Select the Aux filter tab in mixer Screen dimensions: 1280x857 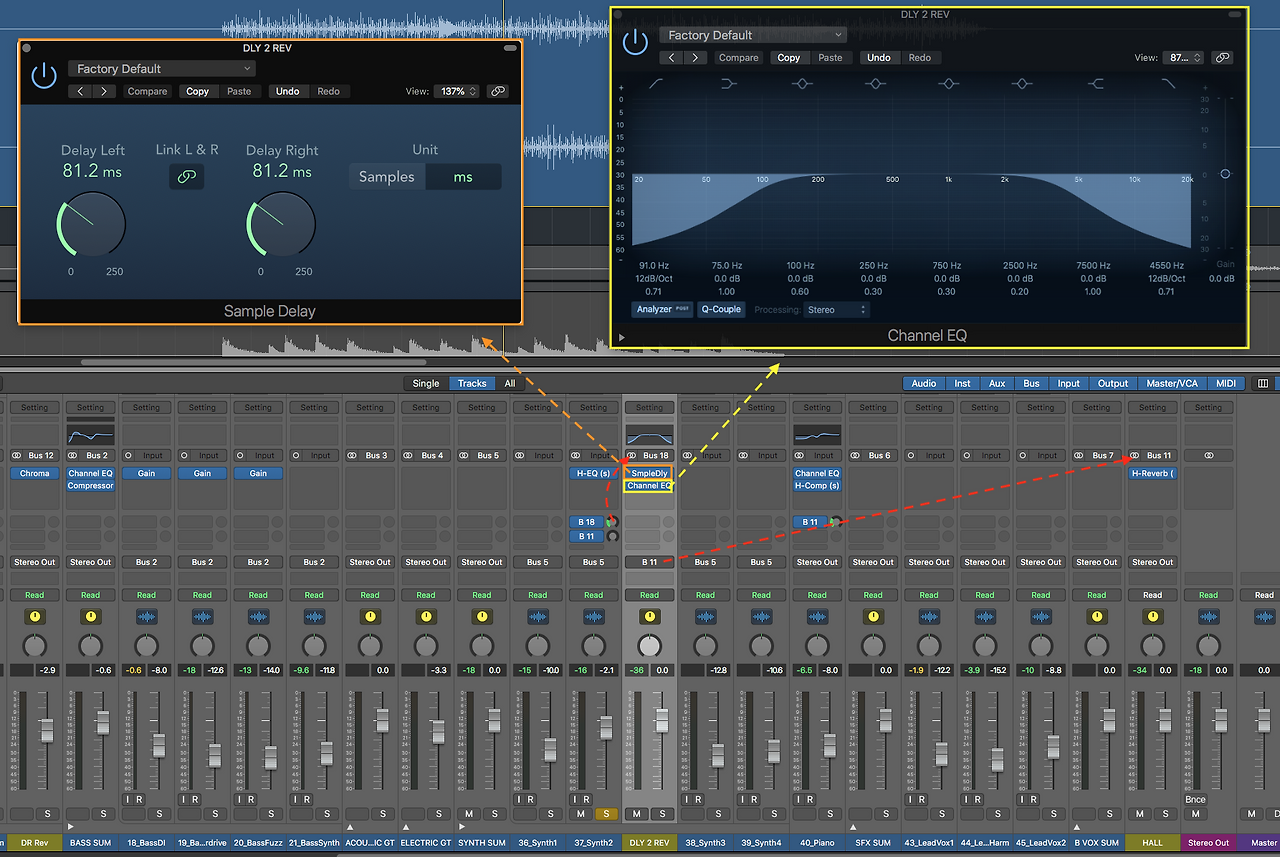pos(997,383)
